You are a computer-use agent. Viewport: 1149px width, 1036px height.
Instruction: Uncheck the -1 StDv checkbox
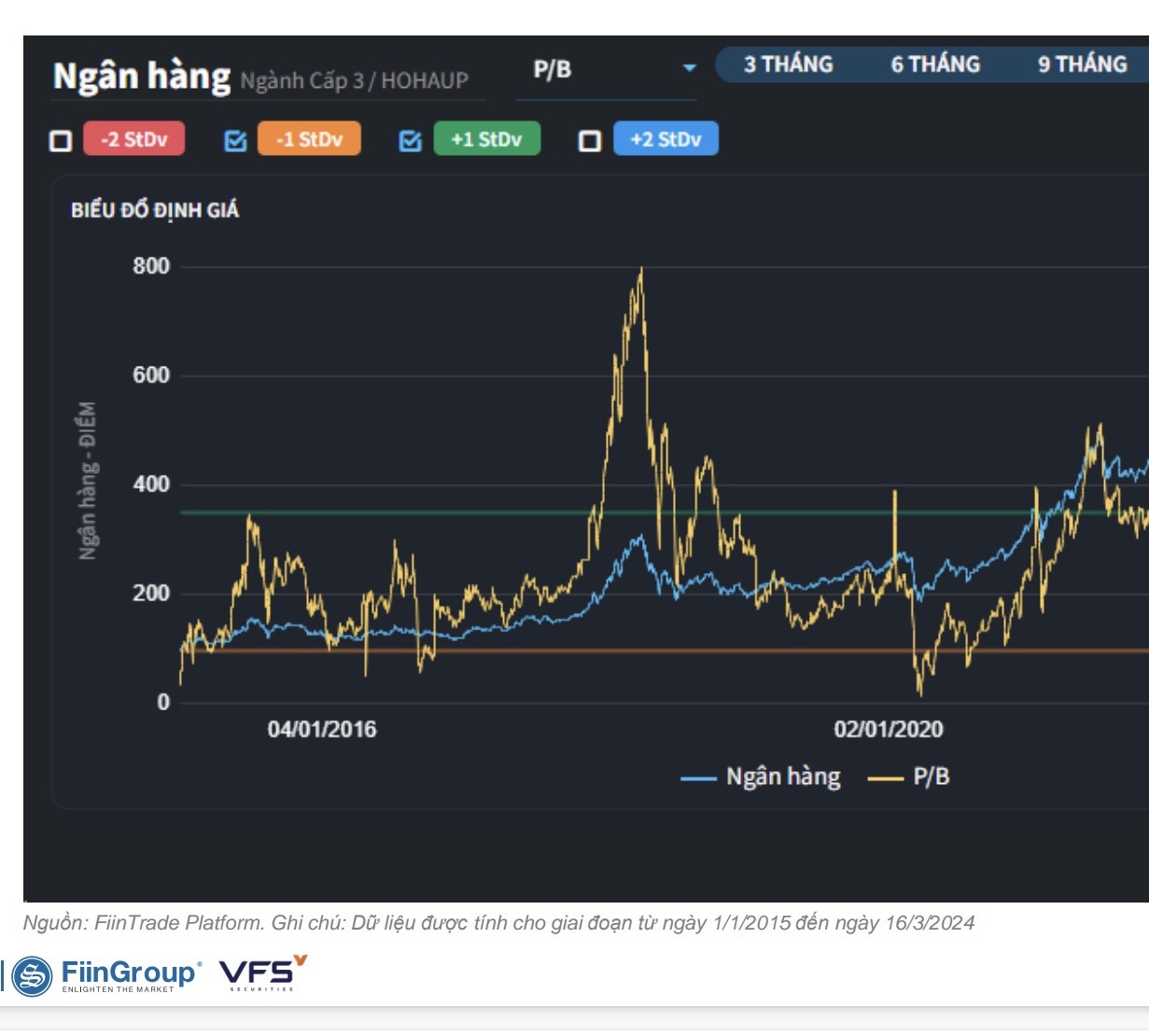click(236, 141)
